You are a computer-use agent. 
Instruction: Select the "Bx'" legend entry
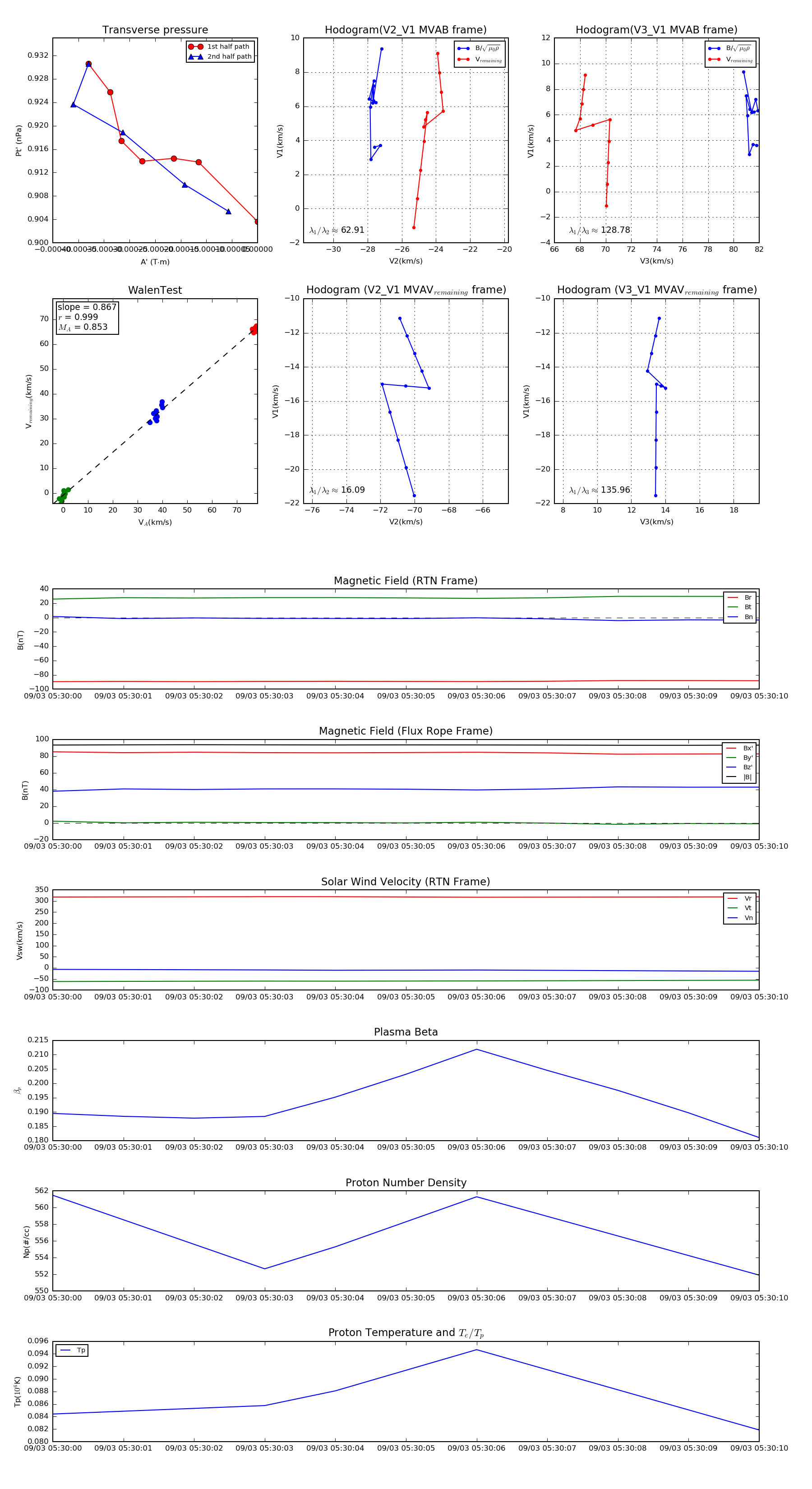(x=739, y=748)
